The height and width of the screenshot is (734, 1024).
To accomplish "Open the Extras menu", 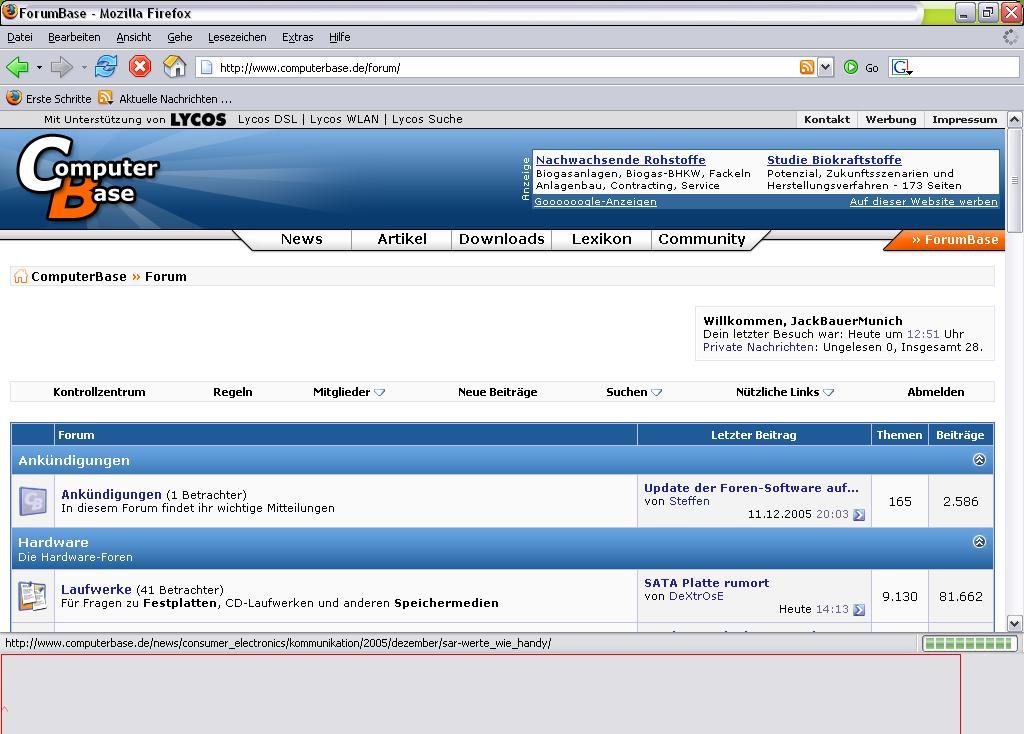I will click(x=298, y=37).
